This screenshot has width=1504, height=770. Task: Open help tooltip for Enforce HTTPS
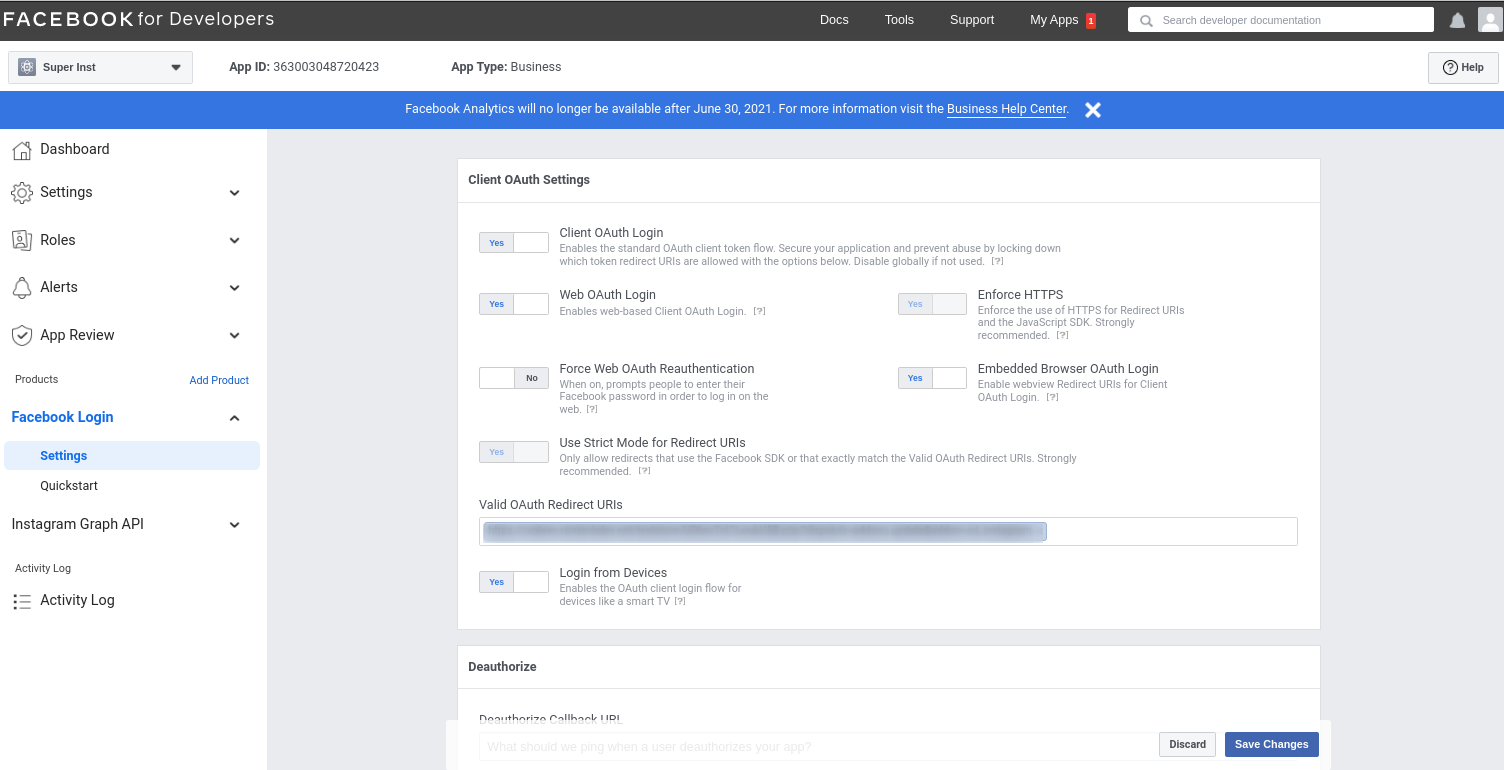point(1062,336)
